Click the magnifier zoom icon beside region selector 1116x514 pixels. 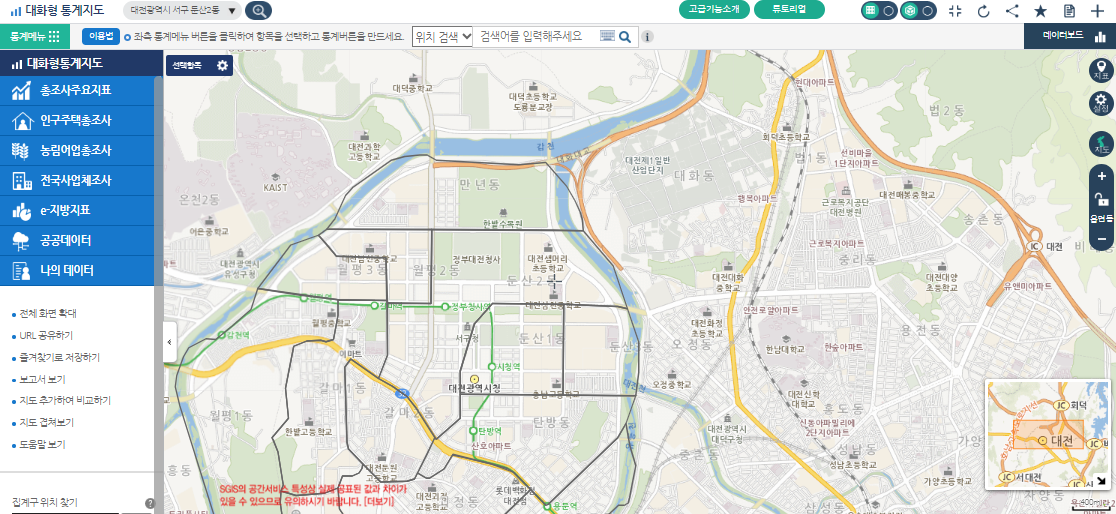click(258, 11)
